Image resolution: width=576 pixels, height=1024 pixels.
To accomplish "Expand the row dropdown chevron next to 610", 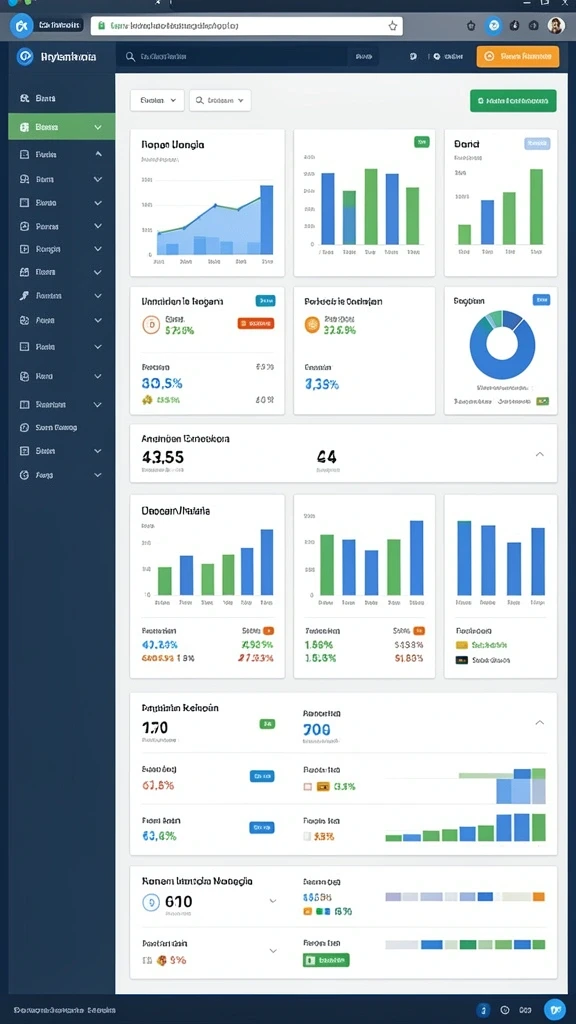I will [x=272, y=901].
